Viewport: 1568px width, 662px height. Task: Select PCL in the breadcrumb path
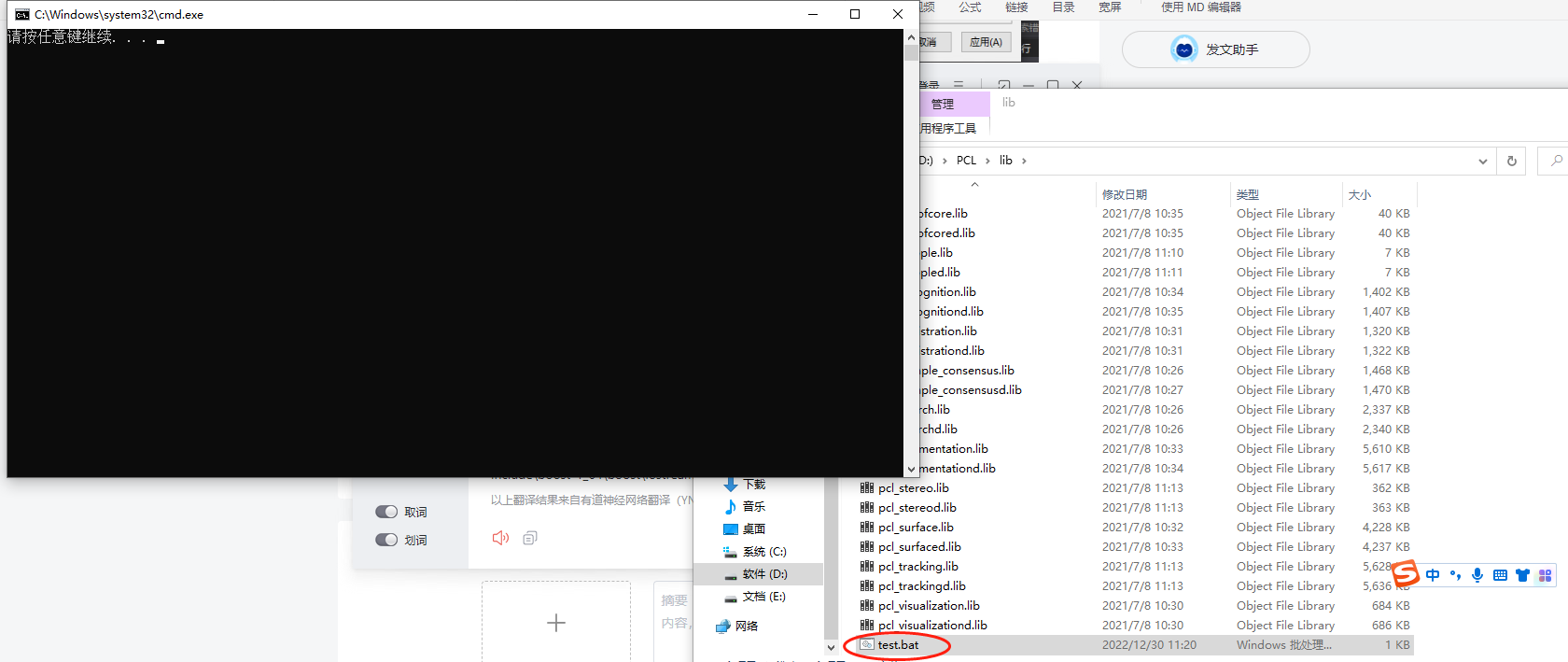click(966, 161)
